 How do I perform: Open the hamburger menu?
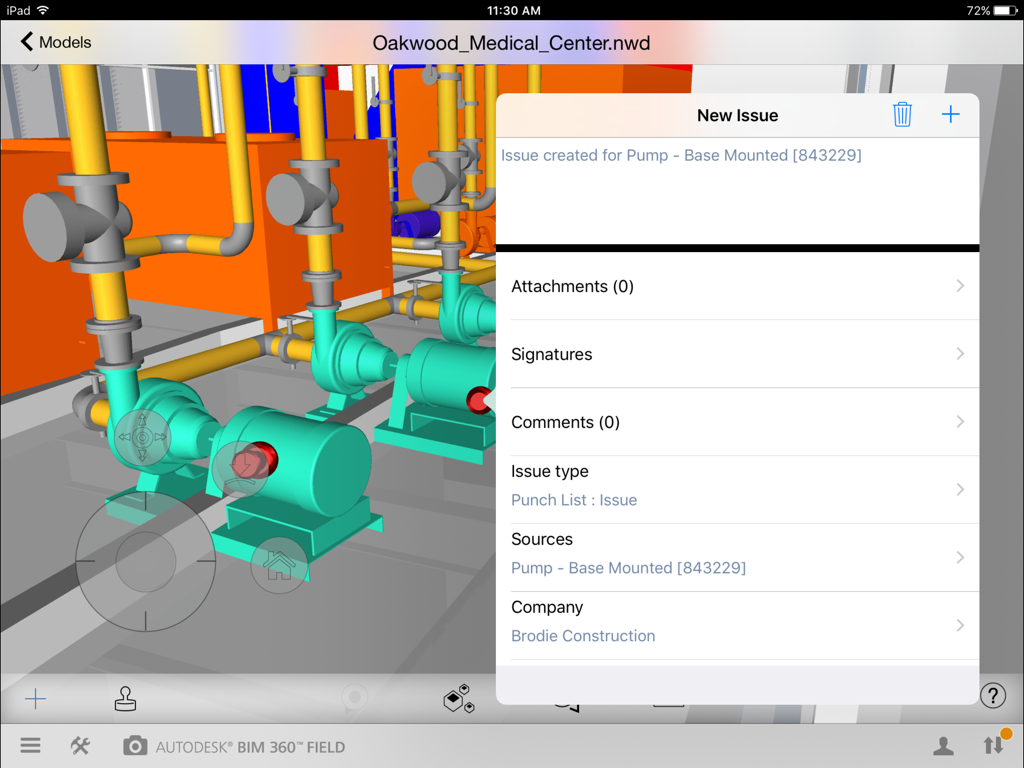(x=30, y=745)
